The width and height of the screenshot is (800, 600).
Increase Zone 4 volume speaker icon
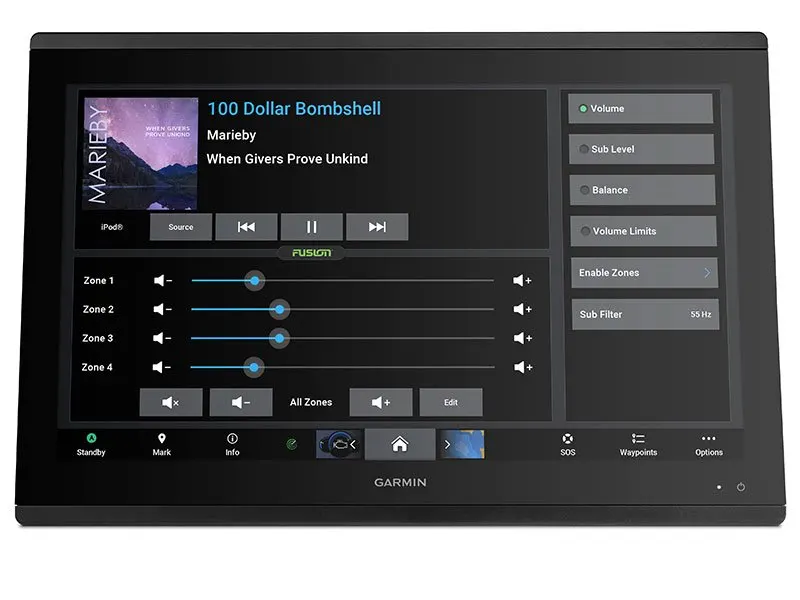click(522, 367)
